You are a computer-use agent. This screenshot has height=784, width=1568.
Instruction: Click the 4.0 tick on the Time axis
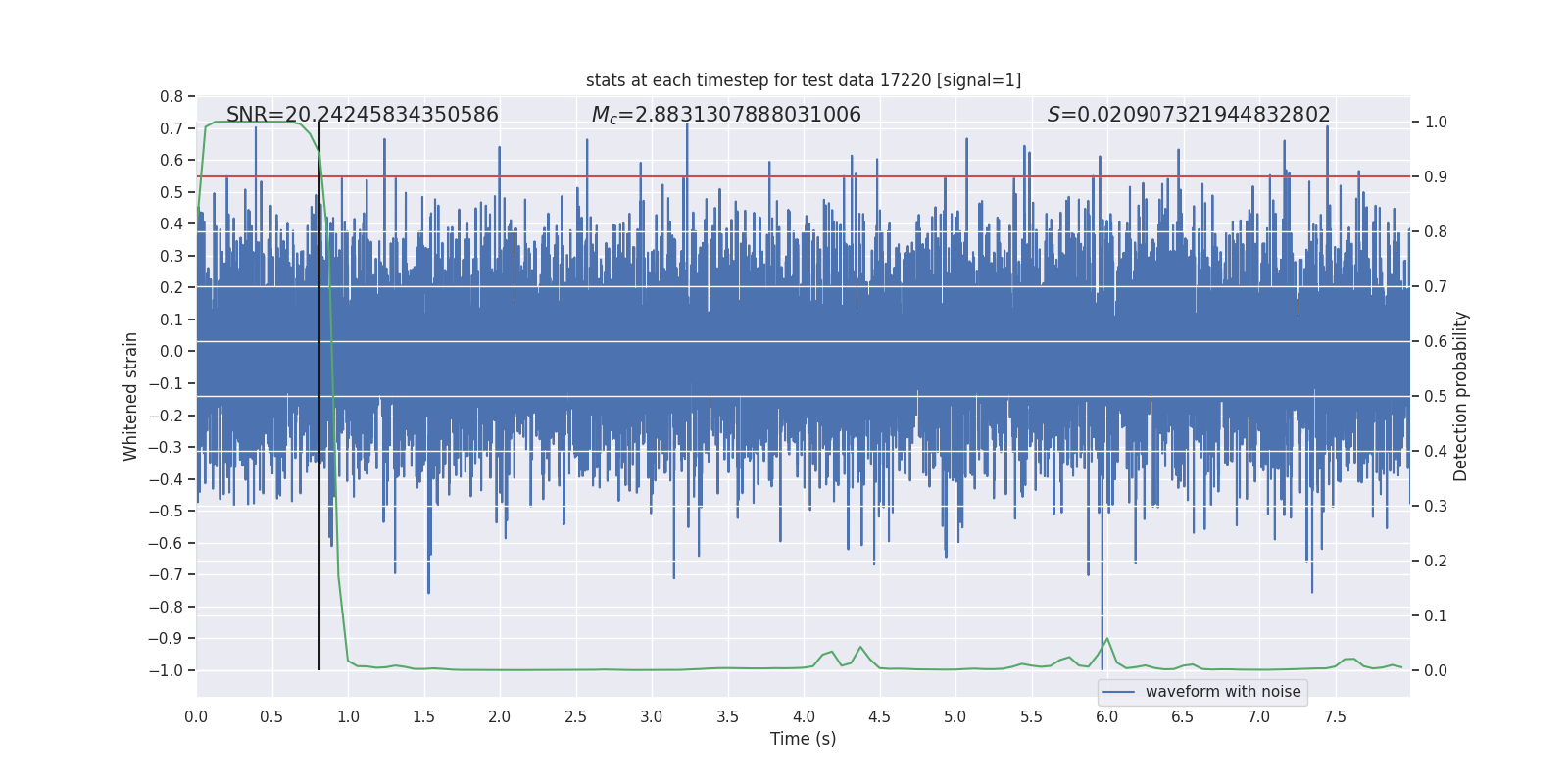[804, 716]
